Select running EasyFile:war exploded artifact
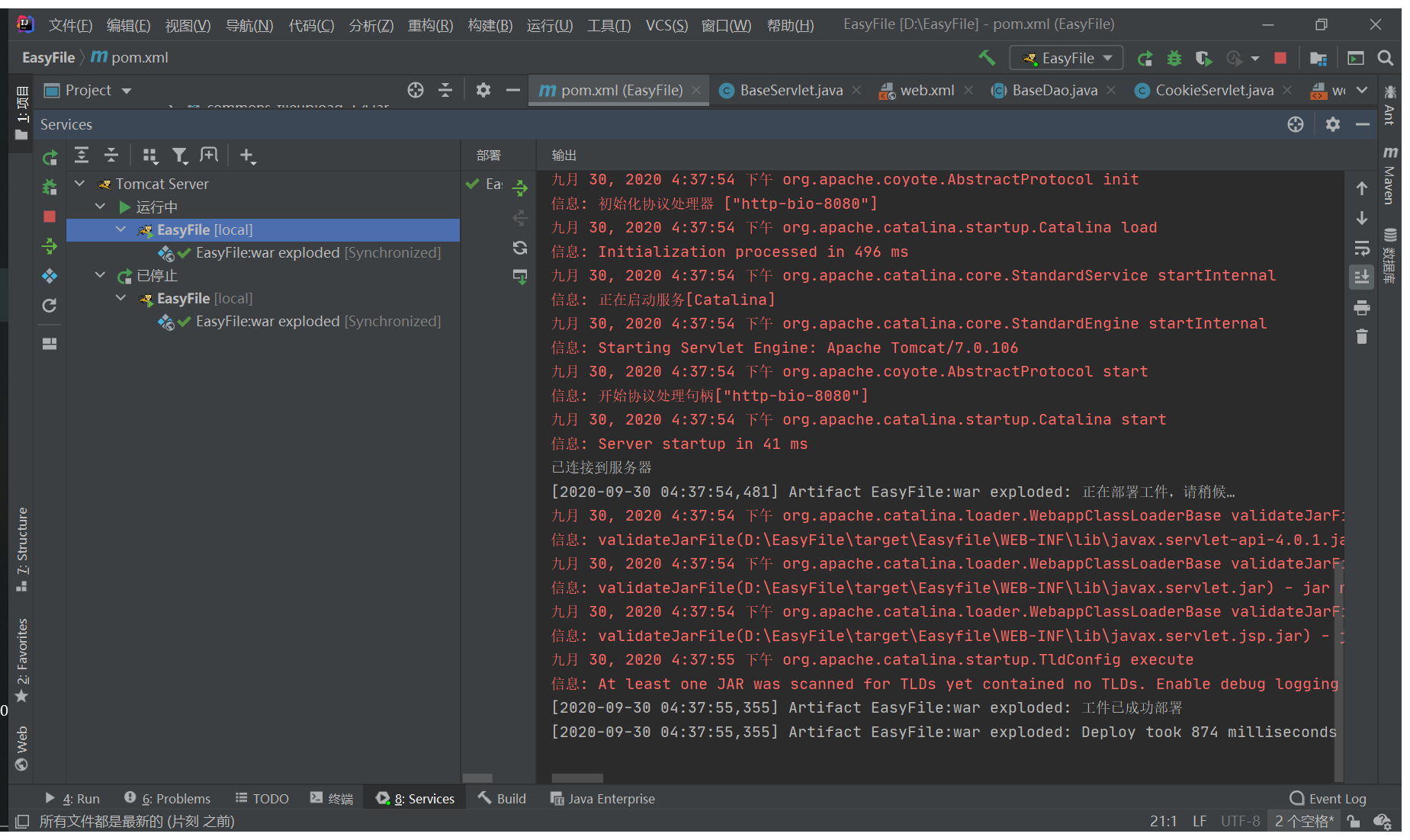The image size is (1410, 840). coord(299,252)
